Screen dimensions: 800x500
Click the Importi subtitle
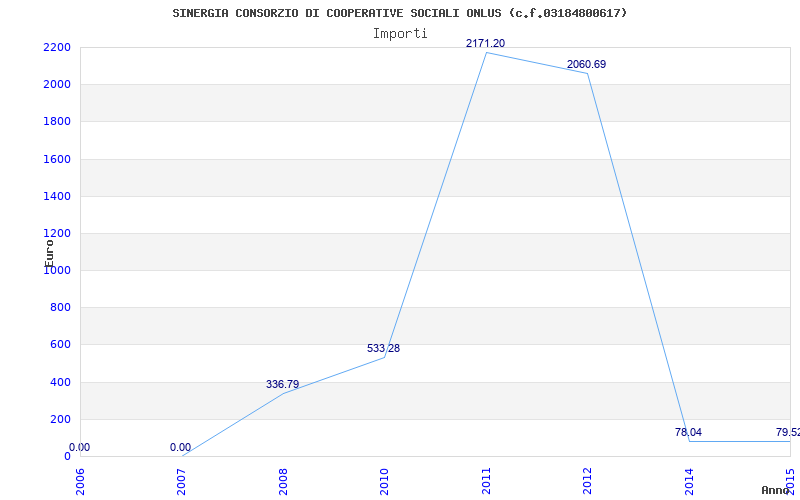click(x=400, y=34)
